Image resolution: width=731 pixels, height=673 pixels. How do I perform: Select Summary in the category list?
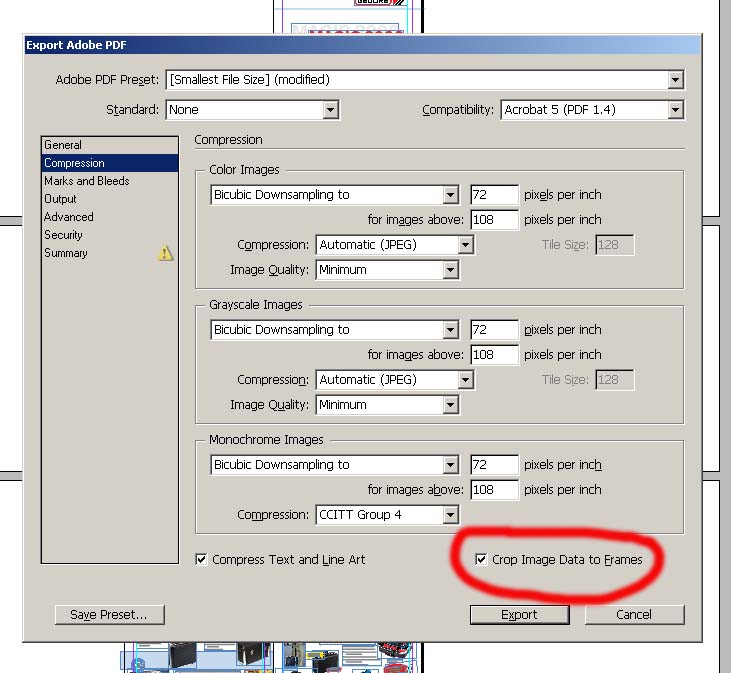(x=110, y=253)
